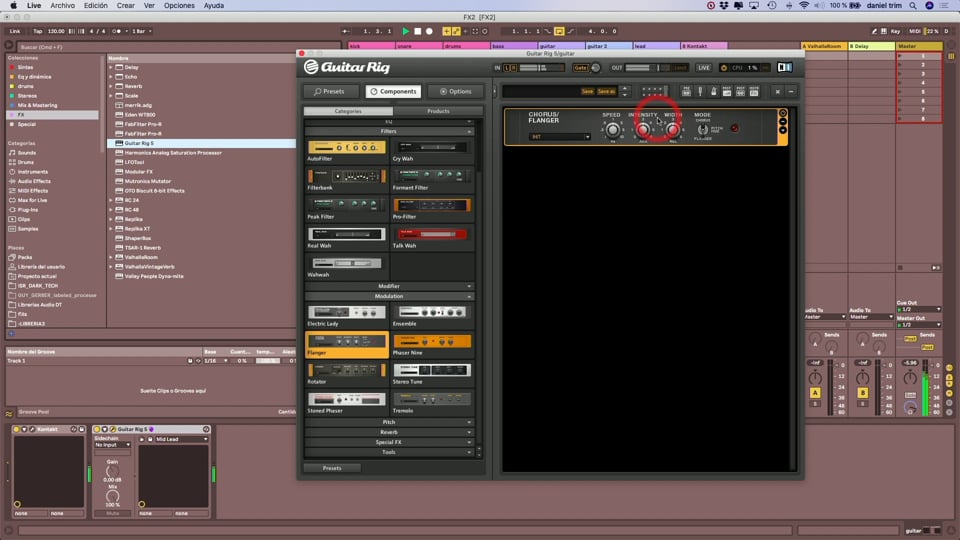The image size is (960, 540).
Task: Expand the Pitch category
Action: pyautogui.click(x=389, y=422)
